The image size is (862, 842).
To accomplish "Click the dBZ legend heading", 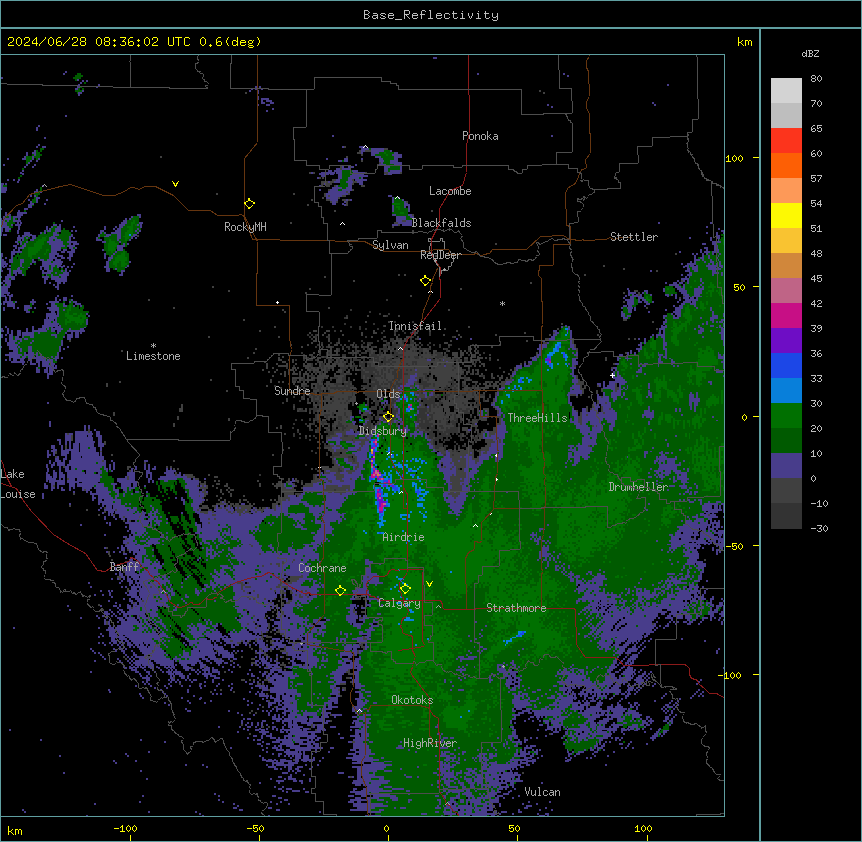I will pos(810,54).
